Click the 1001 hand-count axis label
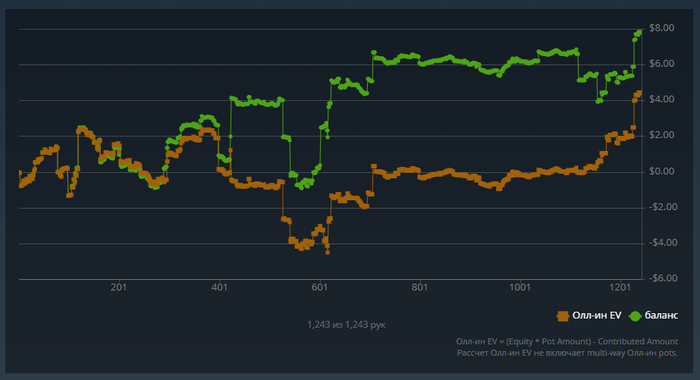This screenshot has height=380, width=700. point(520,287)
